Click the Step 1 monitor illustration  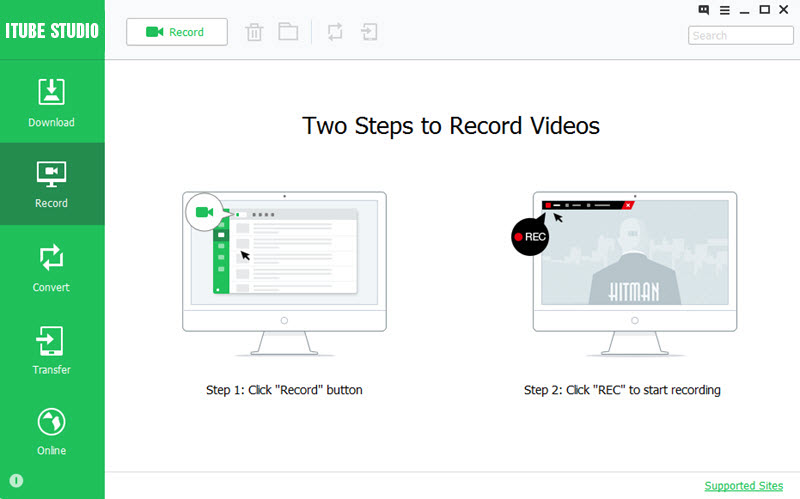click(x=284, y=274)
